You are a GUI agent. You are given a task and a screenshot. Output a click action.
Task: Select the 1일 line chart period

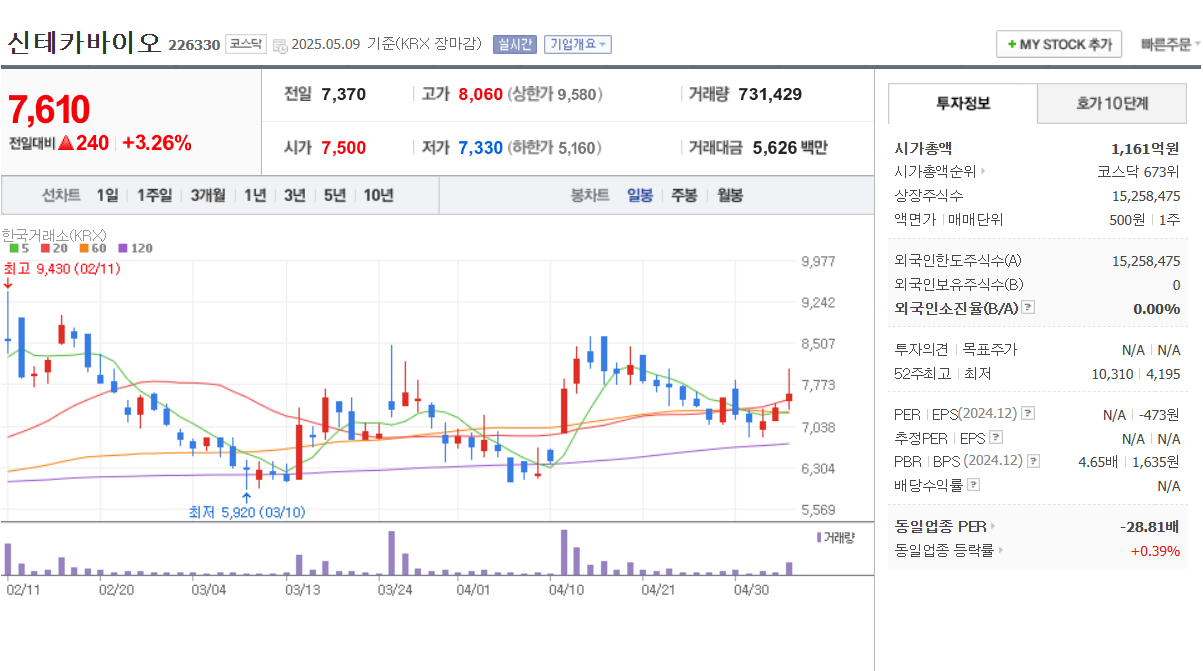click(x=107, y=195)
